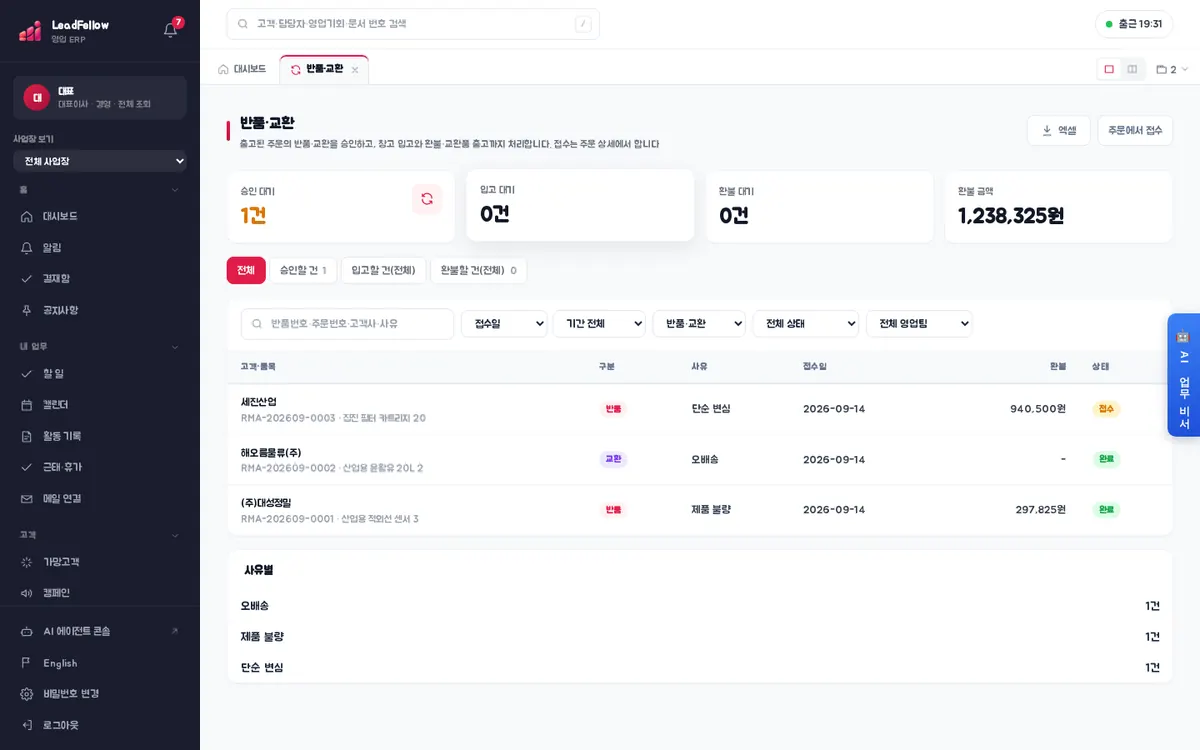Open the (주)대성정밀 return row
The height and width of the screenshot is (750, 1200).
[700, 509]
